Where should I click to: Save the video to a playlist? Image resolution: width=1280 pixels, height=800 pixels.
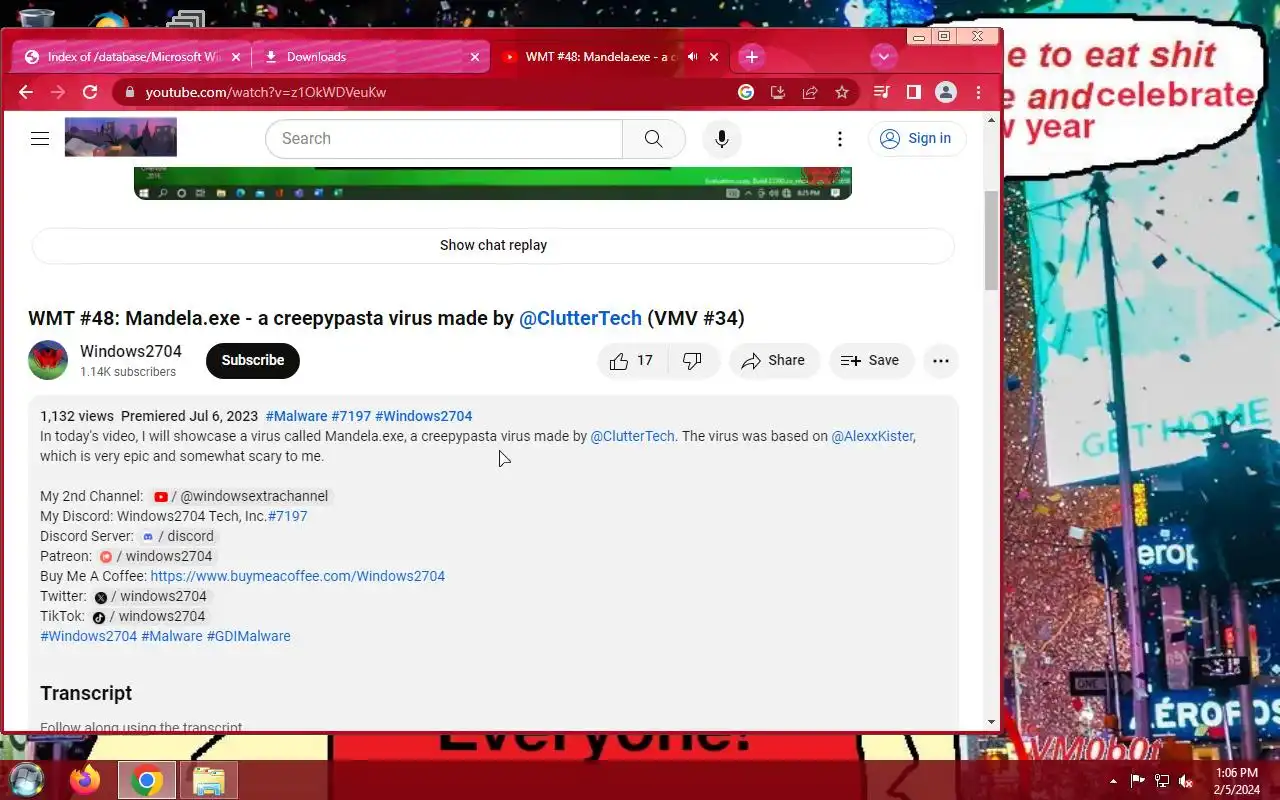[871, 361]
